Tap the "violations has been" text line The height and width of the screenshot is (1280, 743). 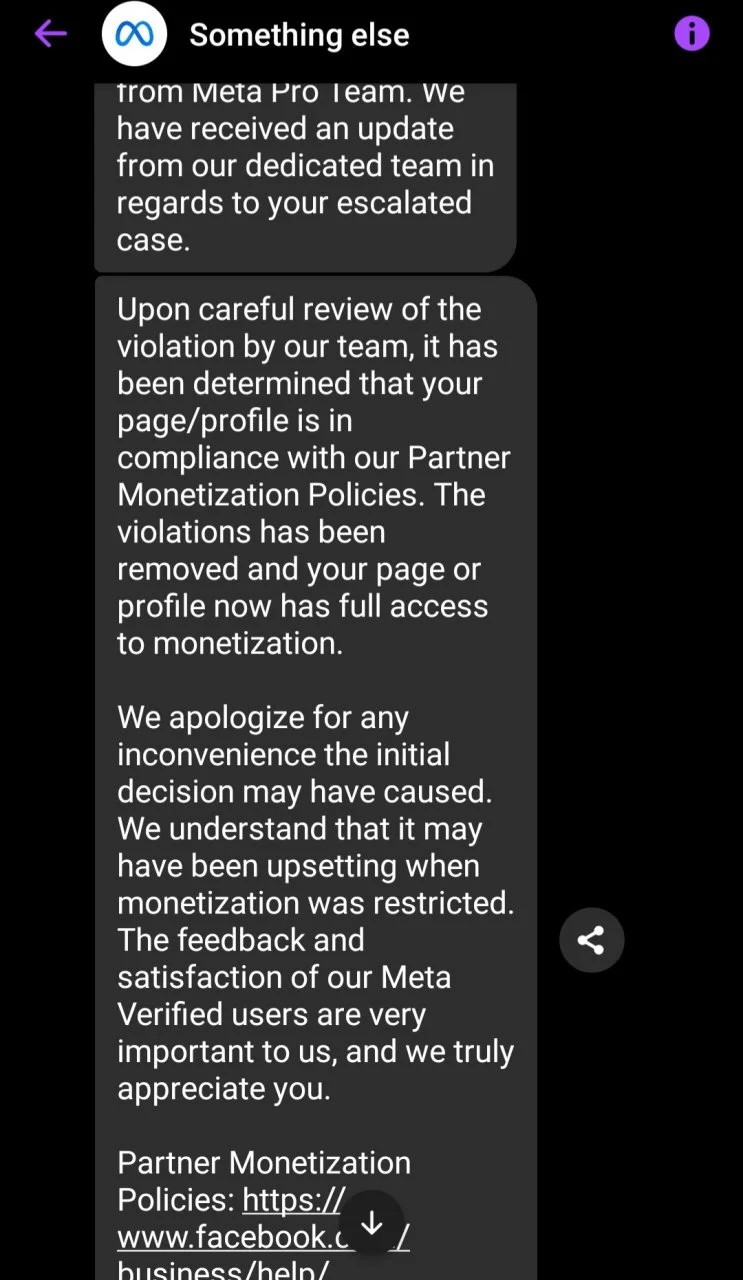coord(251,532)
